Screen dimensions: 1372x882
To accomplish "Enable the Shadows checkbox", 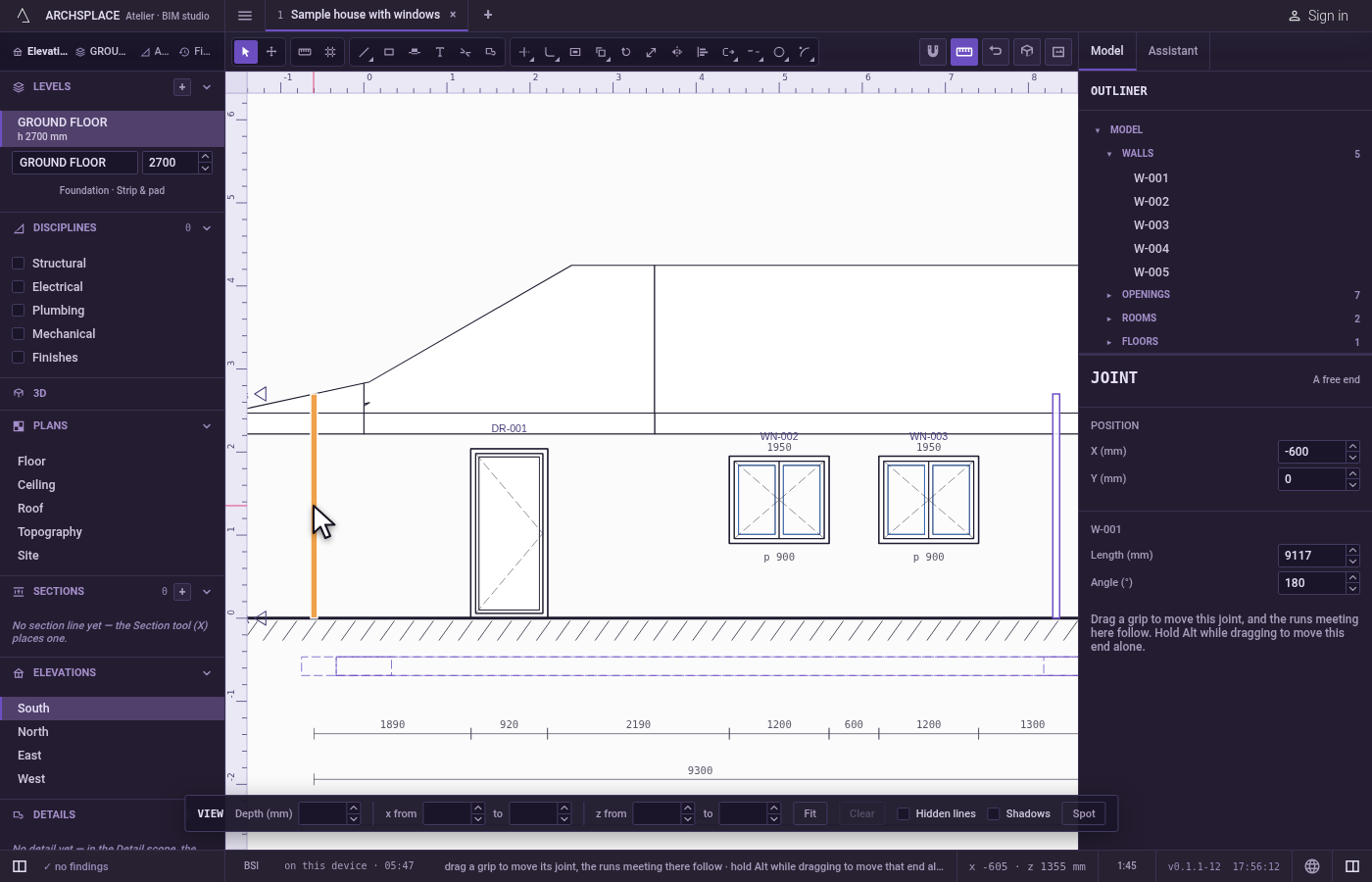I will tap(994, 814).
